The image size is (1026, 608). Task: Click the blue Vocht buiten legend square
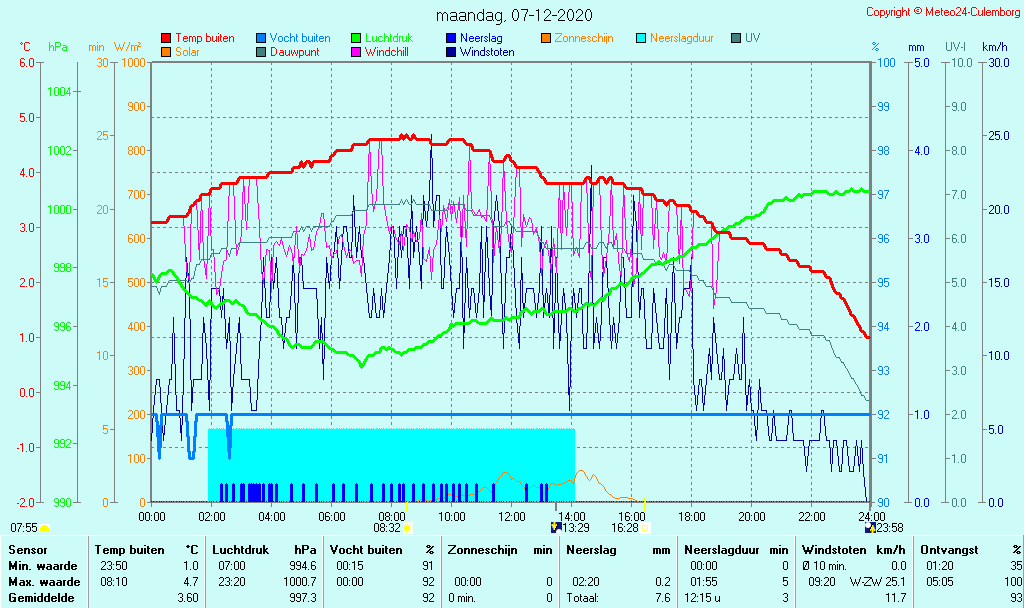coord(261,38)
